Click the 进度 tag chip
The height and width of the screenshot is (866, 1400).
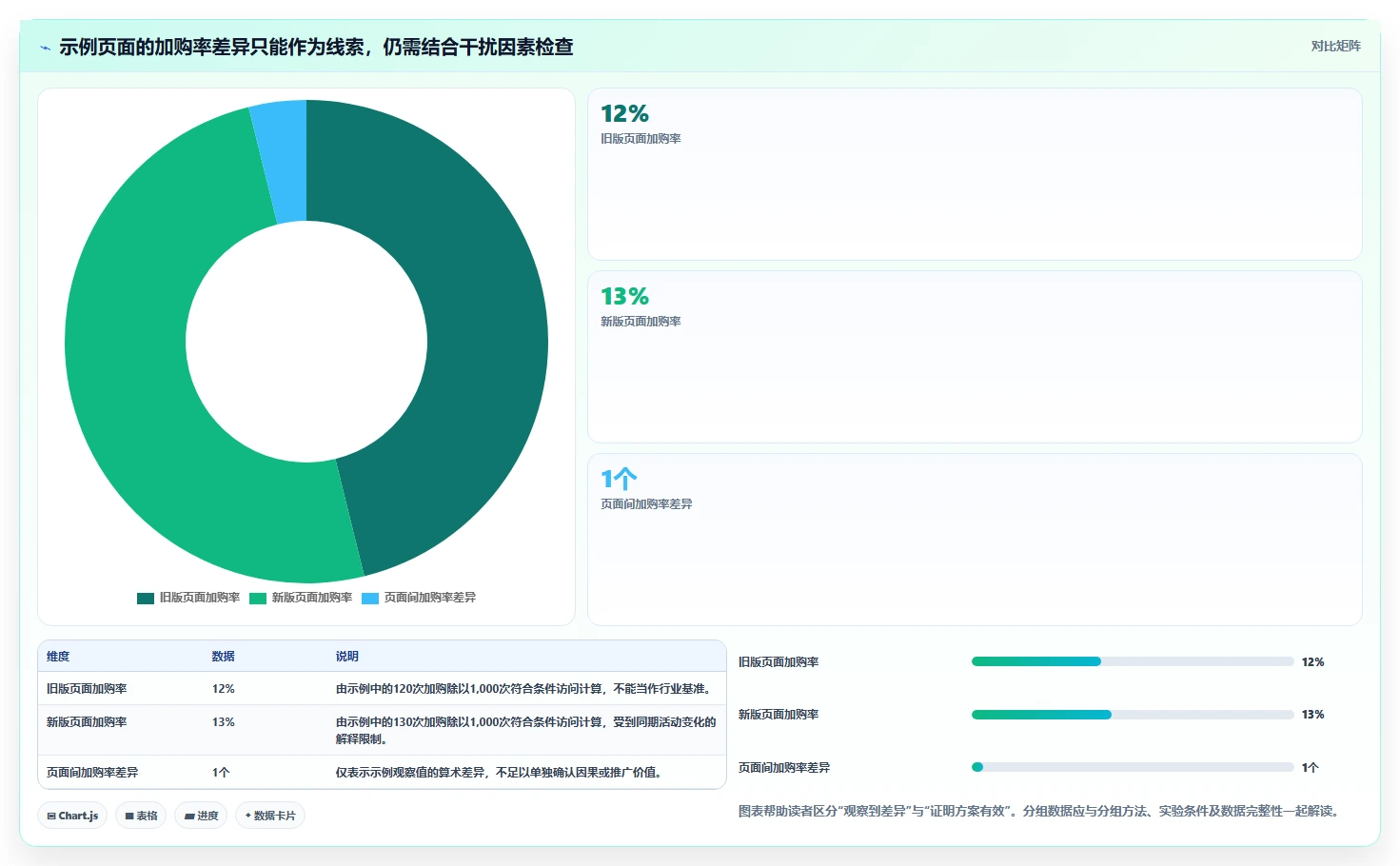pos(201,816)
